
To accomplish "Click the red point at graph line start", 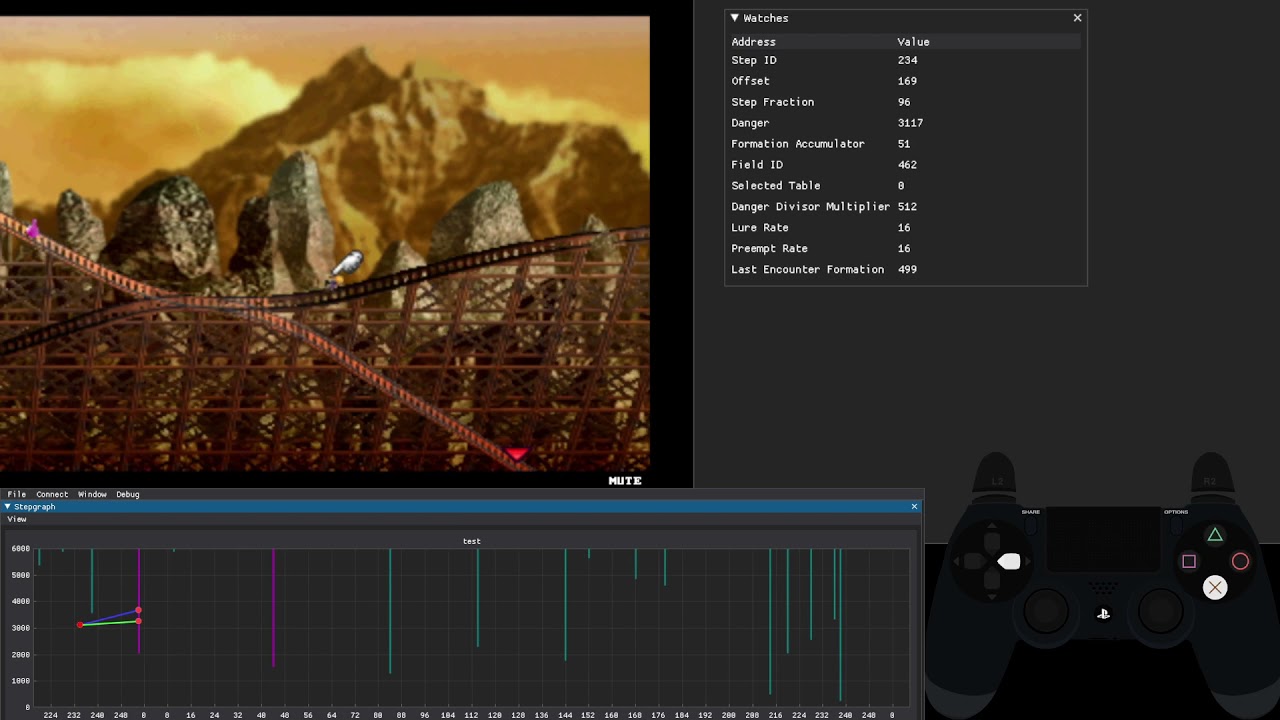I will pyautogui.click(x=80, y=625).
